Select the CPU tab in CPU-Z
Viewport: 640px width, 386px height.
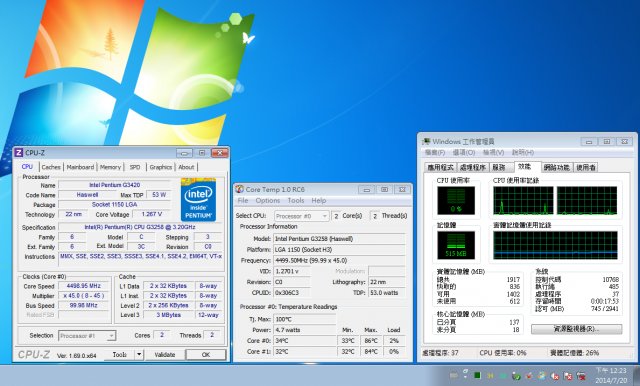[27, 166]
